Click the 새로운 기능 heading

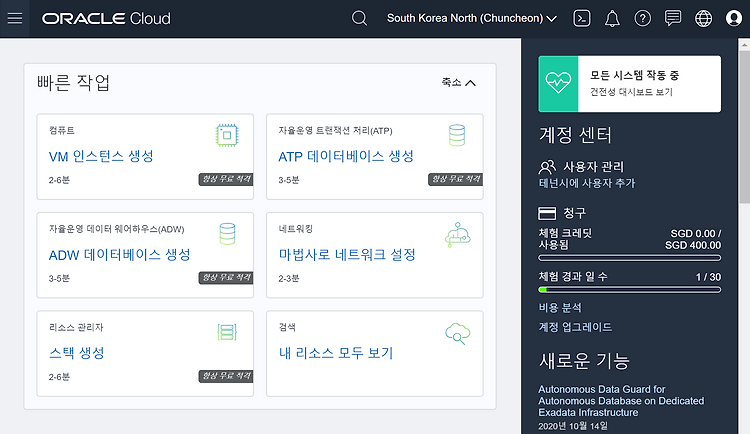[x=584, y=361]
